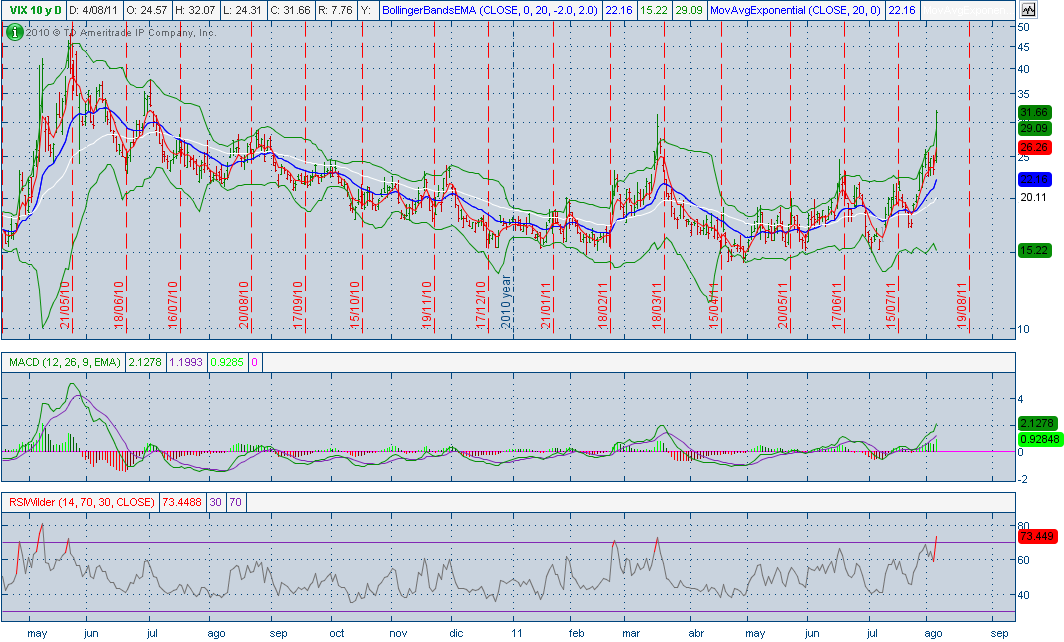Select the 17/09/10 expiration marker

coord(298,305)
